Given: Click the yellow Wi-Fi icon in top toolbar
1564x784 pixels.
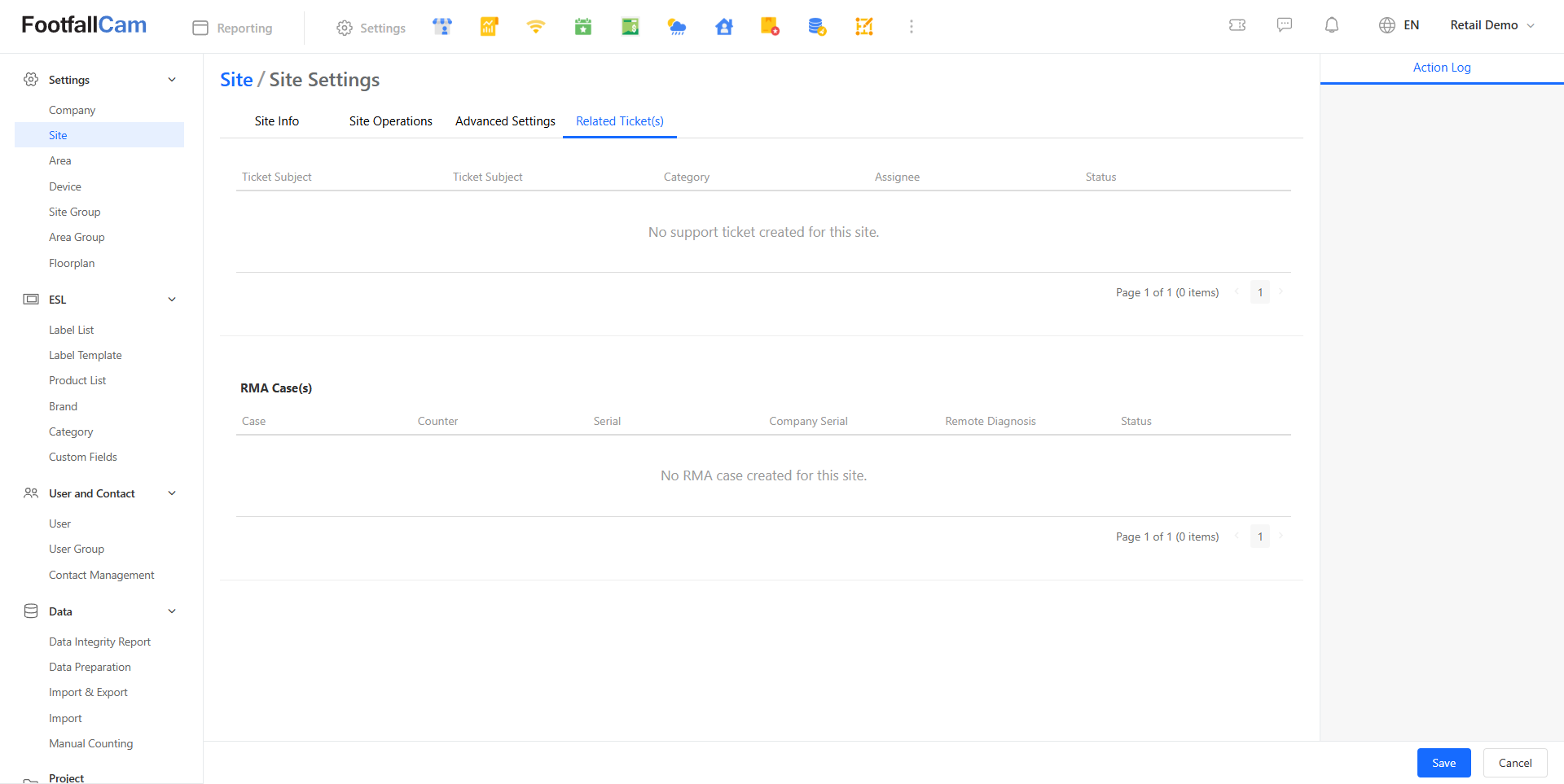Looking at the screenshot, I should coord(535,27).
